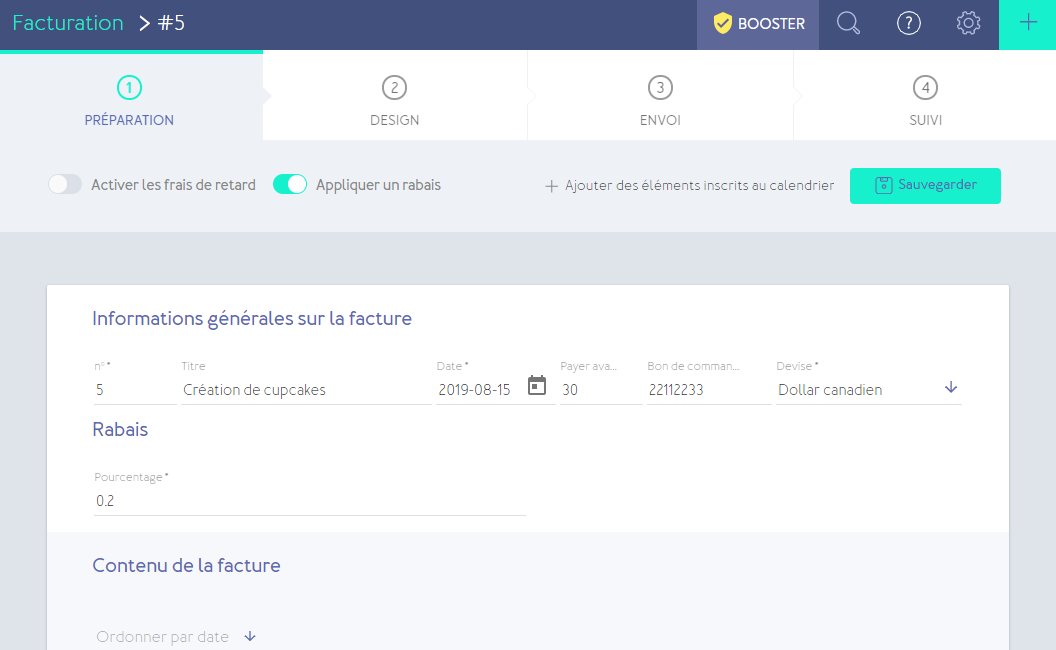Open the date calendar picker icon
This screenshot has height=650, width=1056.
[x=537, y=386]
